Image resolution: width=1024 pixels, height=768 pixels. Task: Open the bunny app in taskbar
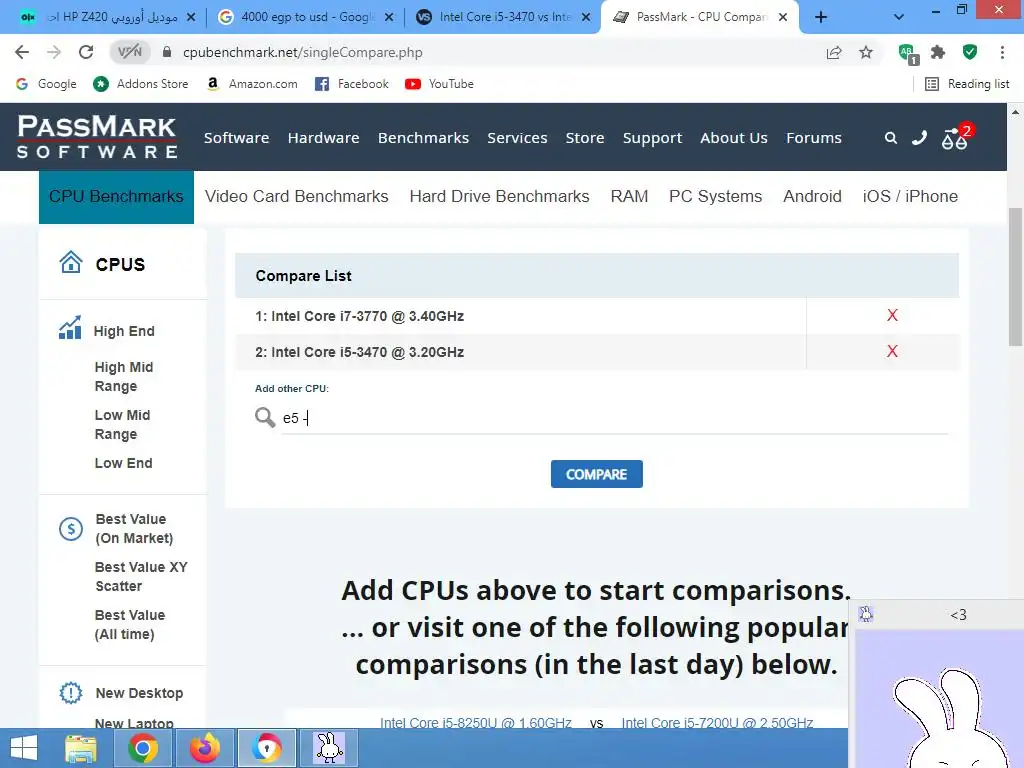(329, 748)
